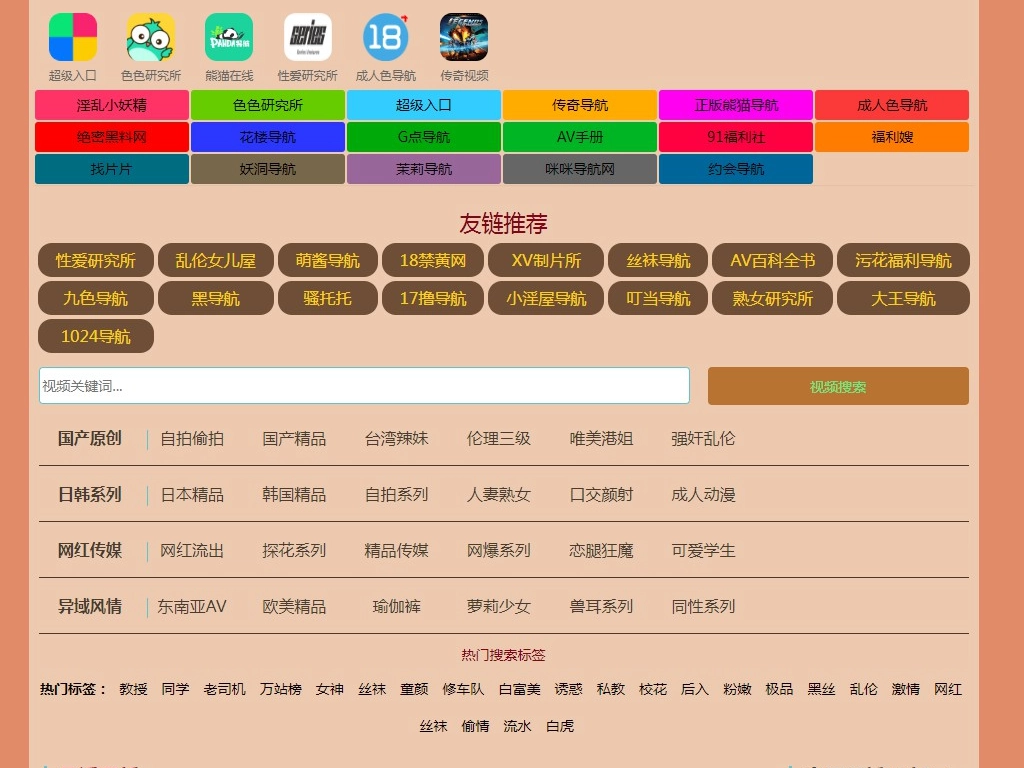Viewport: 1024px width, 768px height.
Task: Click the blue circular 18 icon
Action: pos(386,38)
